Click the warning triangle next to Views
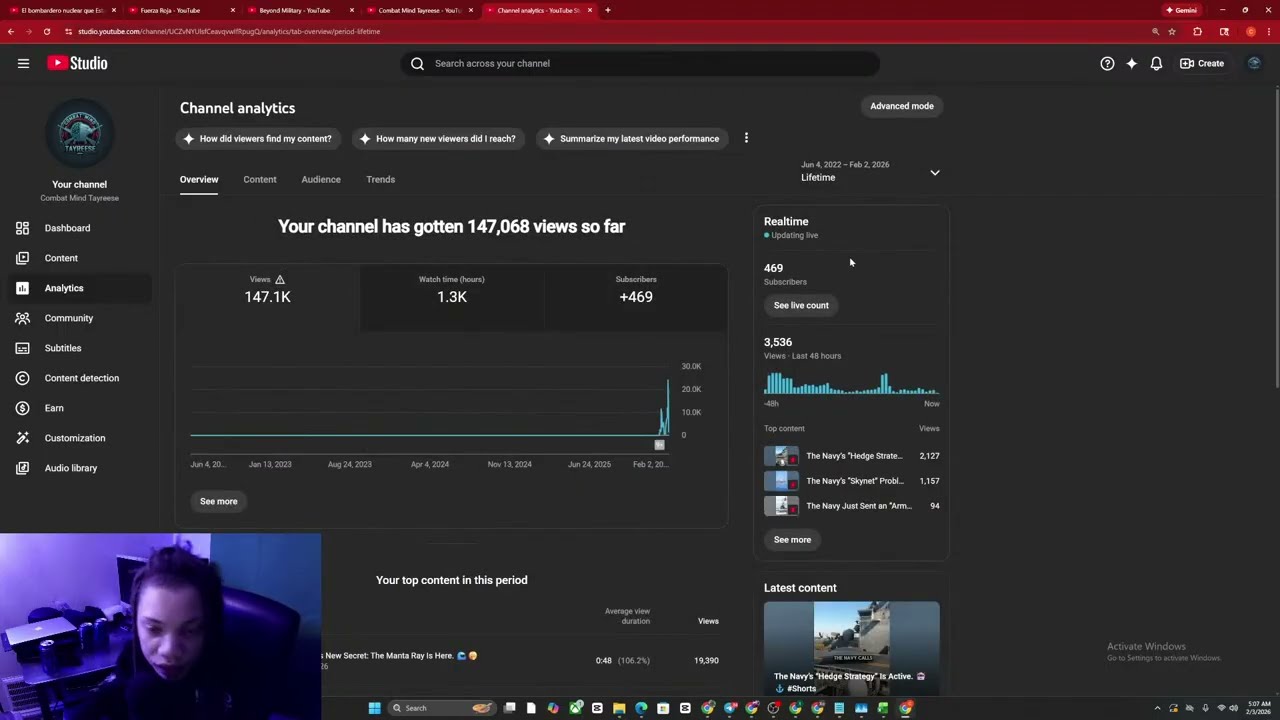1280x720 pixels. pyautogui.click(x=280, y=280)
